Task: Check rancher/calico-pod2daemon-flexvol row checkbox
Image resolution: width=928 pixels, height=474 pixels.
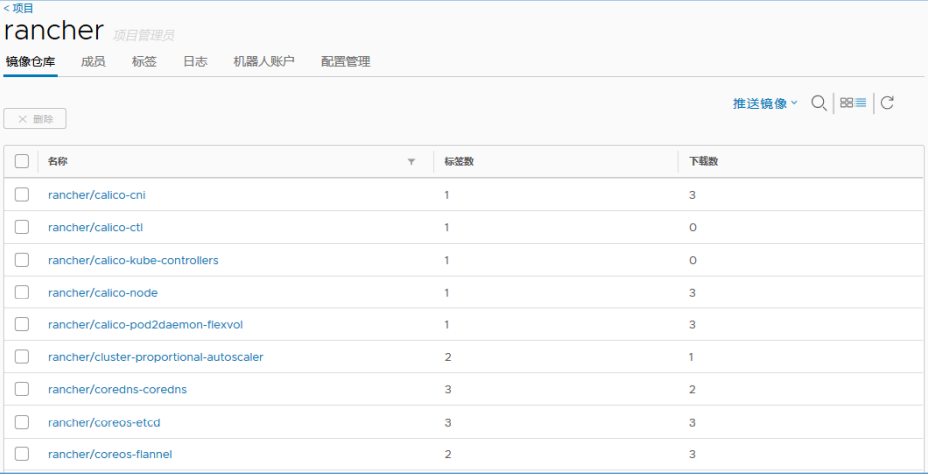Action: [x=22, y=324]
